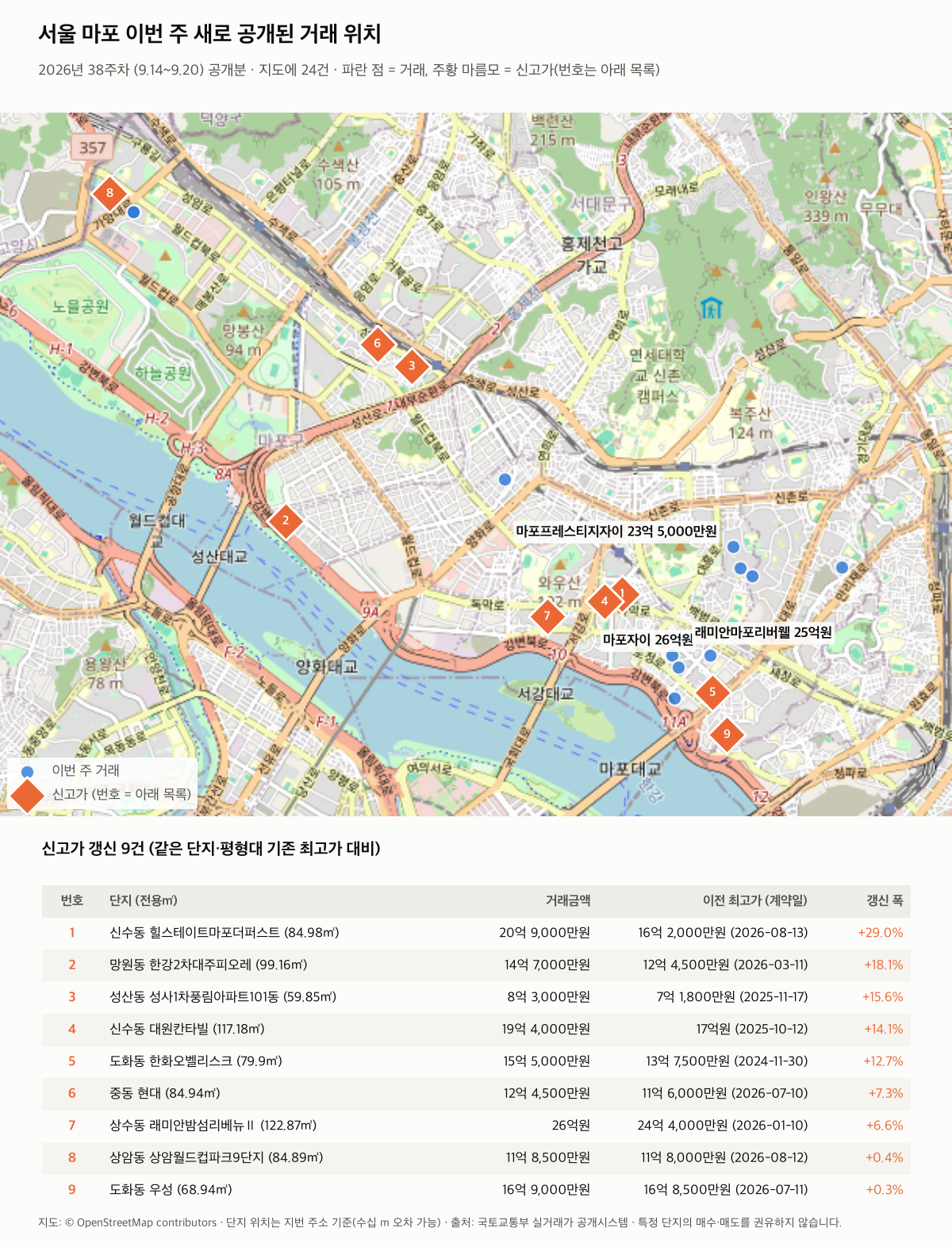Click the 마포자이 26억원 map label

[647, 639]
